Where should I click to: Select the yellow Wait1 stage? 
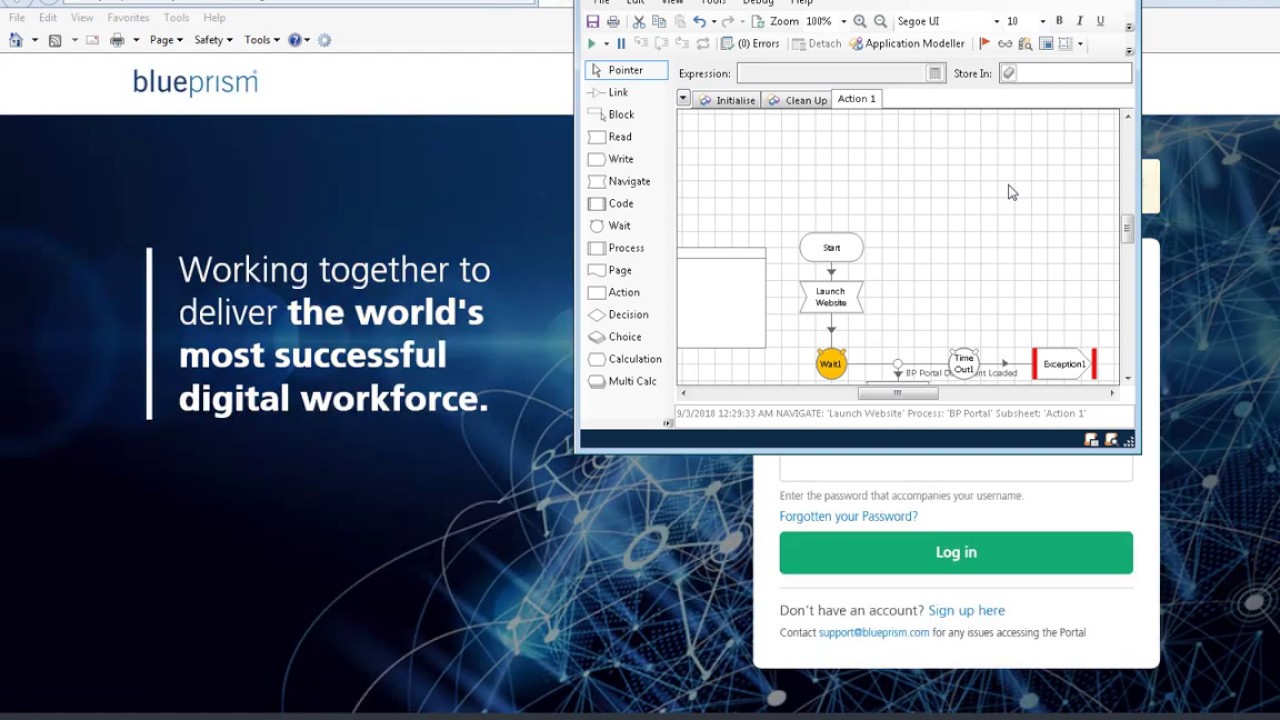pos(831,364)
